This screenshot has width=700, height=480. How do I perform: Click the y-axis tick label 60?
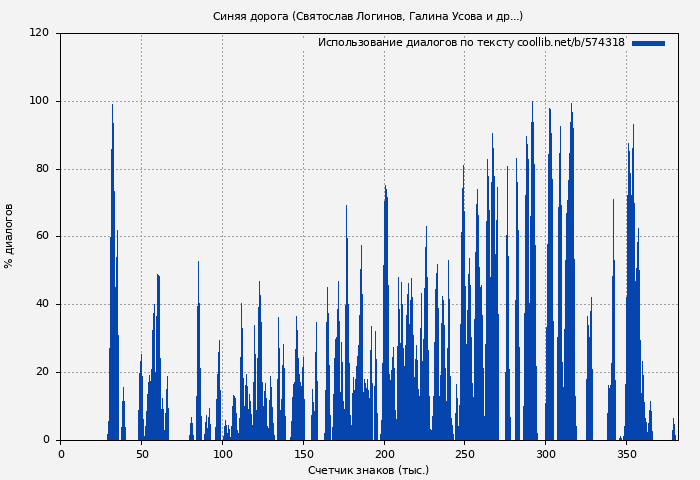(42, 237)
